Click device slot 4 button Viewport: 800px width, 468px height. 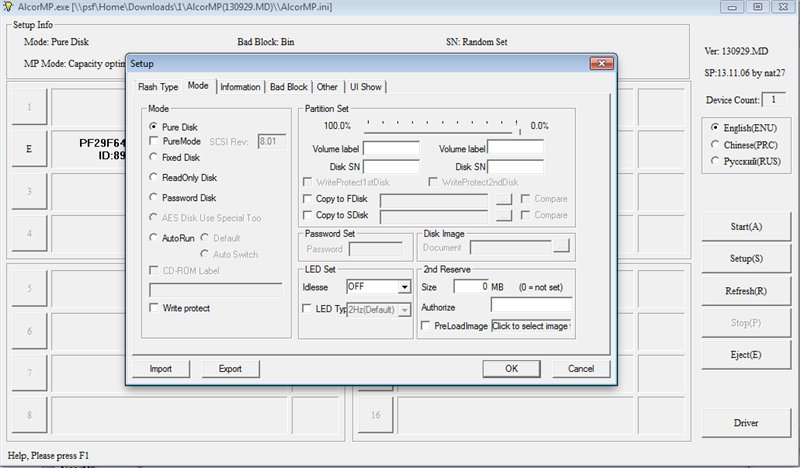pos(29,233)
